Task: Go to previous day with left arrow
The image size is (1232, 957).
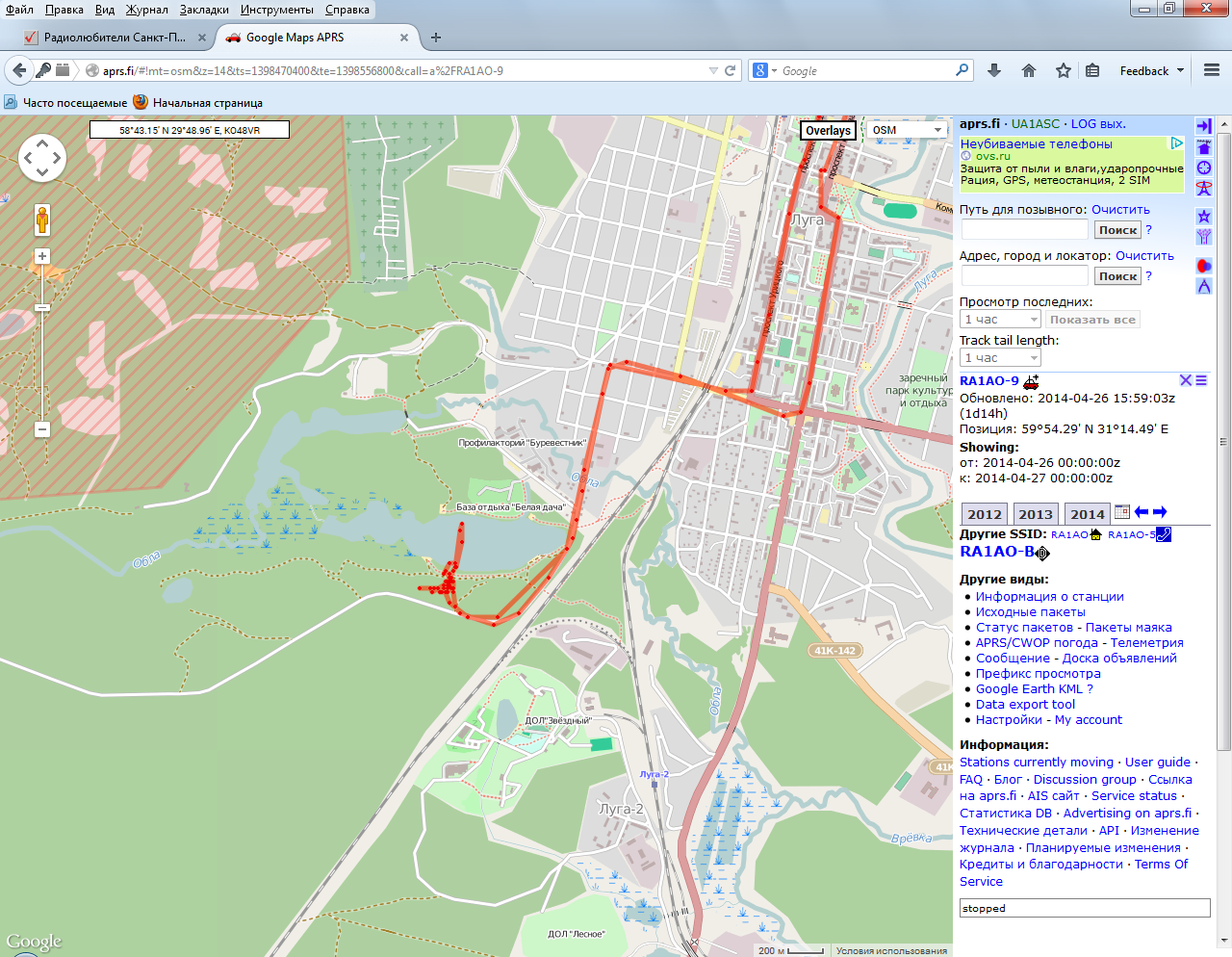Action: tap(1142, 512)
